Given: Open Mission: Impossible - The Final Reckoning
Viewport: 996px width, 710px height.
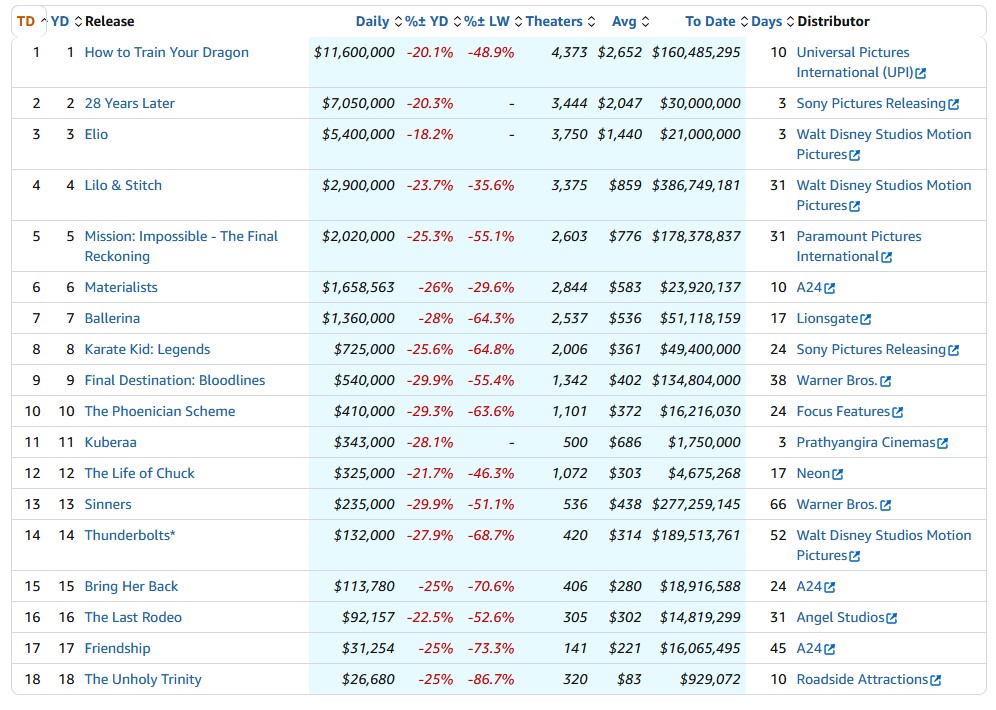Looking at the screenshot, I should 181,246.
